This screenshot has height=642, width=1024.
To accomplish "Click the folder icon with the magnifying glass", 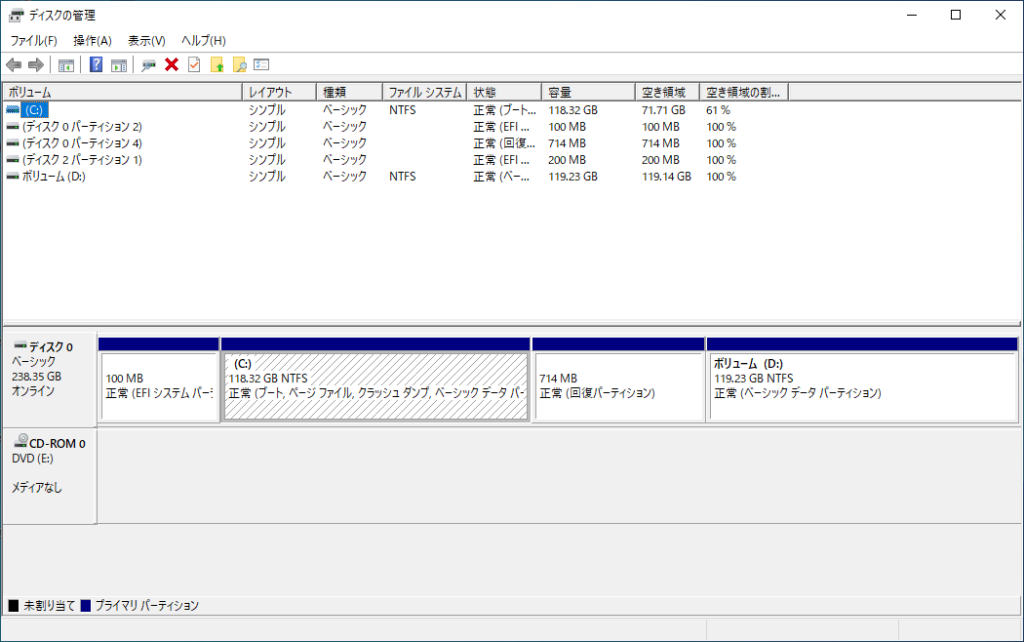I will coord(239,65).
